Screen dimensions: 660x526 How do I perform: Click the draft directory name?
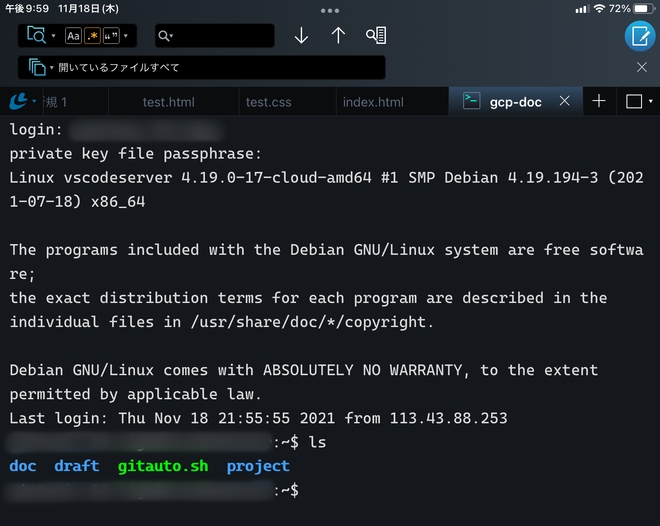pyautogui.click(x=77, y=466)
